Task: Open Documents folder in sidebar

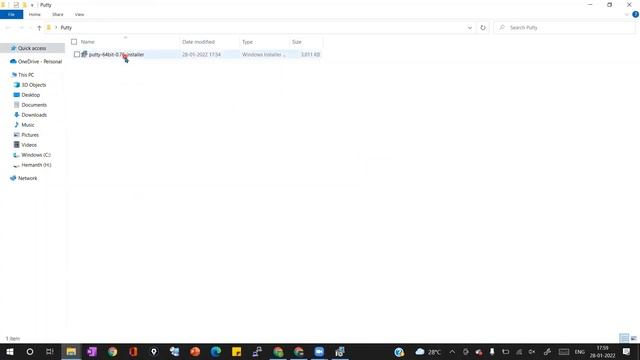Action: click(34, 105)
